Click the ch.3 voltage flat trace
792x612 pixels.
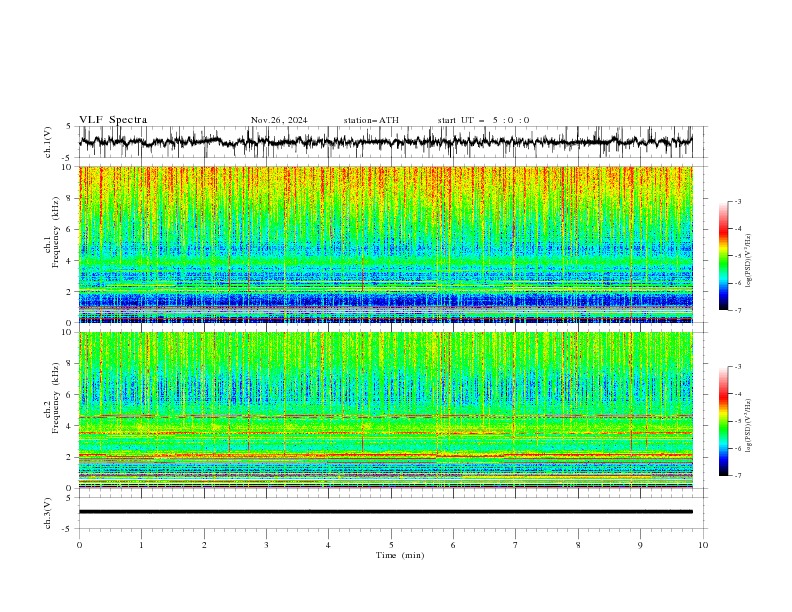[386, 512]
